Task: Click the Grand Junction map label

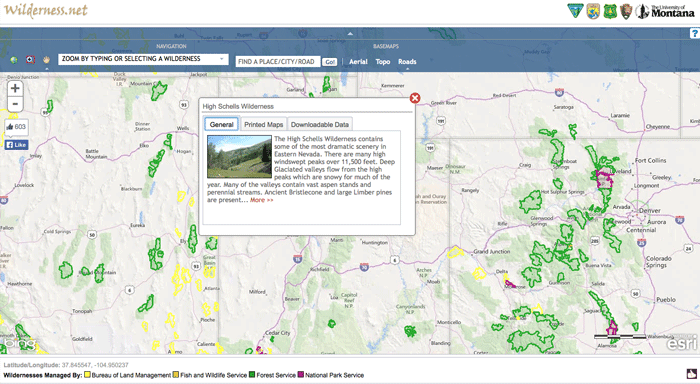Action: pos(492,251)
